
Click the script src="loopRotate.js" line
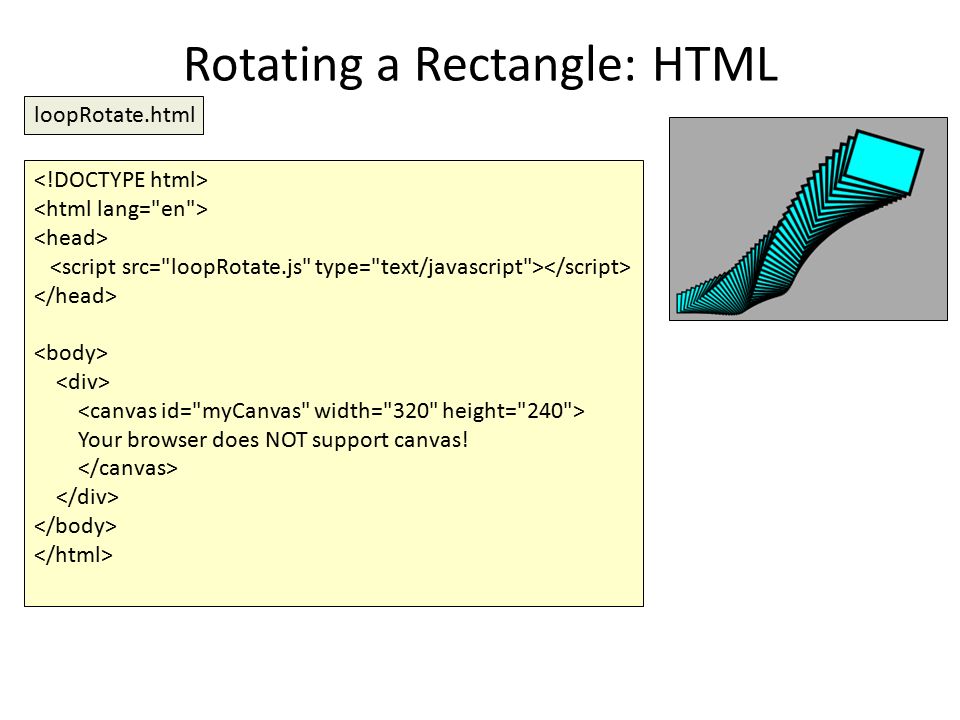[340, 267]
